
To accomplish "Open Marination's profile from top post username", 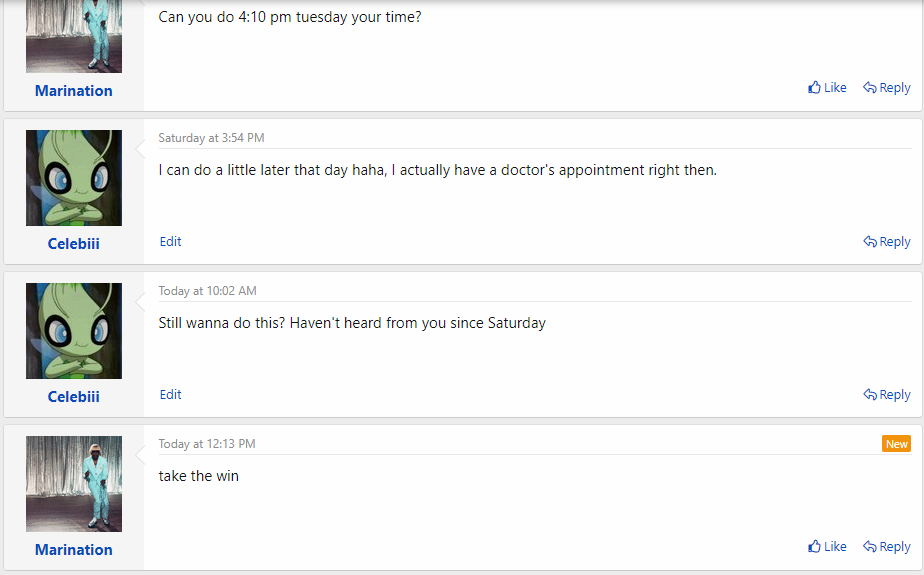I will tap(74, 91).
